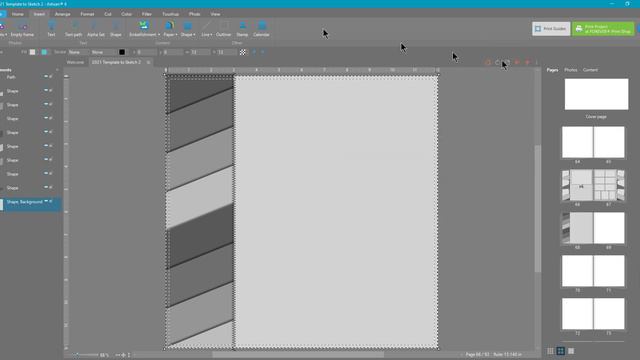Open the Color ribbon tab

(x=126, y=14)
